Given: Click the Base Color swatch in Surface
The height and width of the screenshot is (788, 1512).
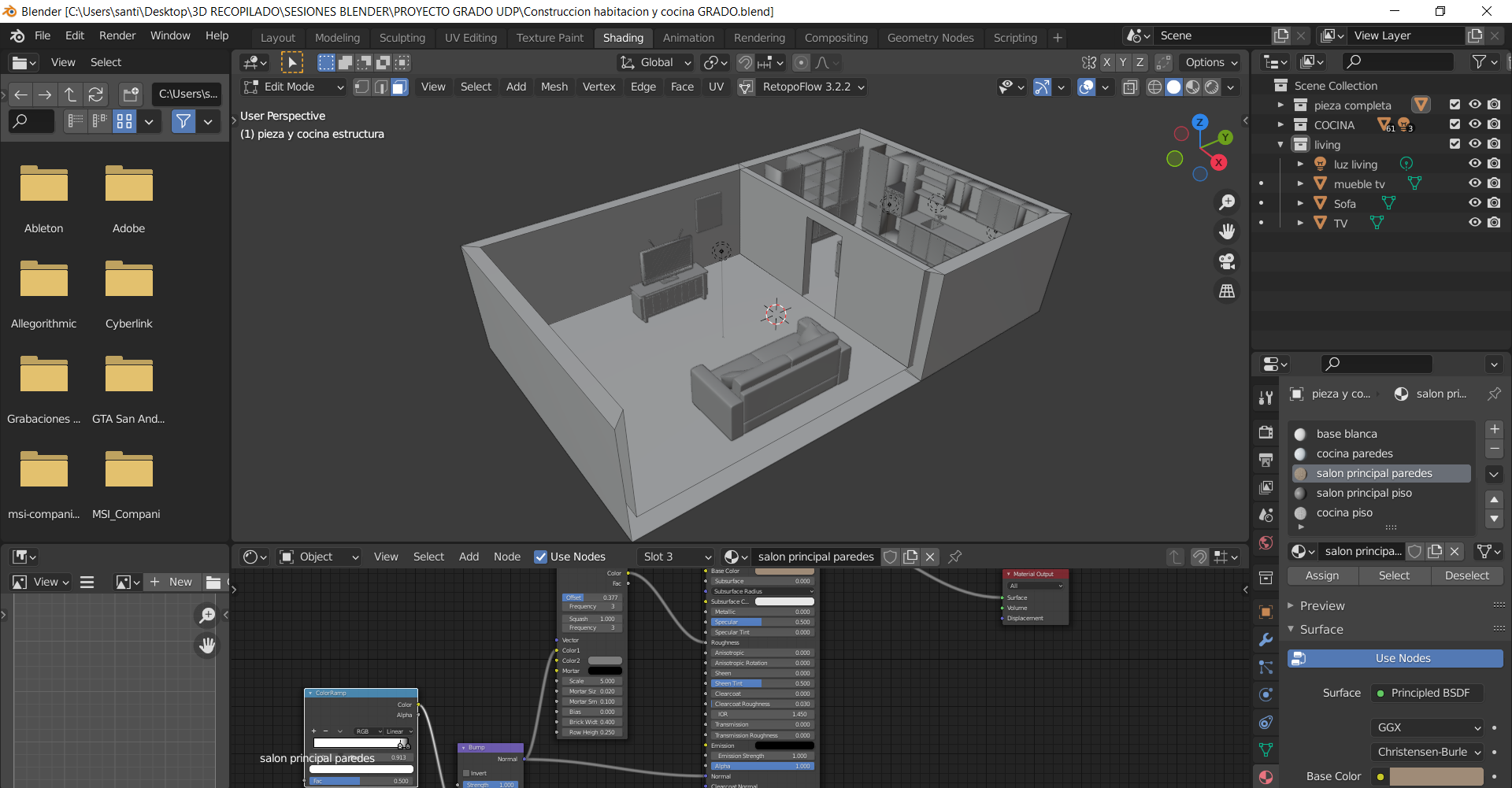Looking at the screenshot, I should 1436,776.
